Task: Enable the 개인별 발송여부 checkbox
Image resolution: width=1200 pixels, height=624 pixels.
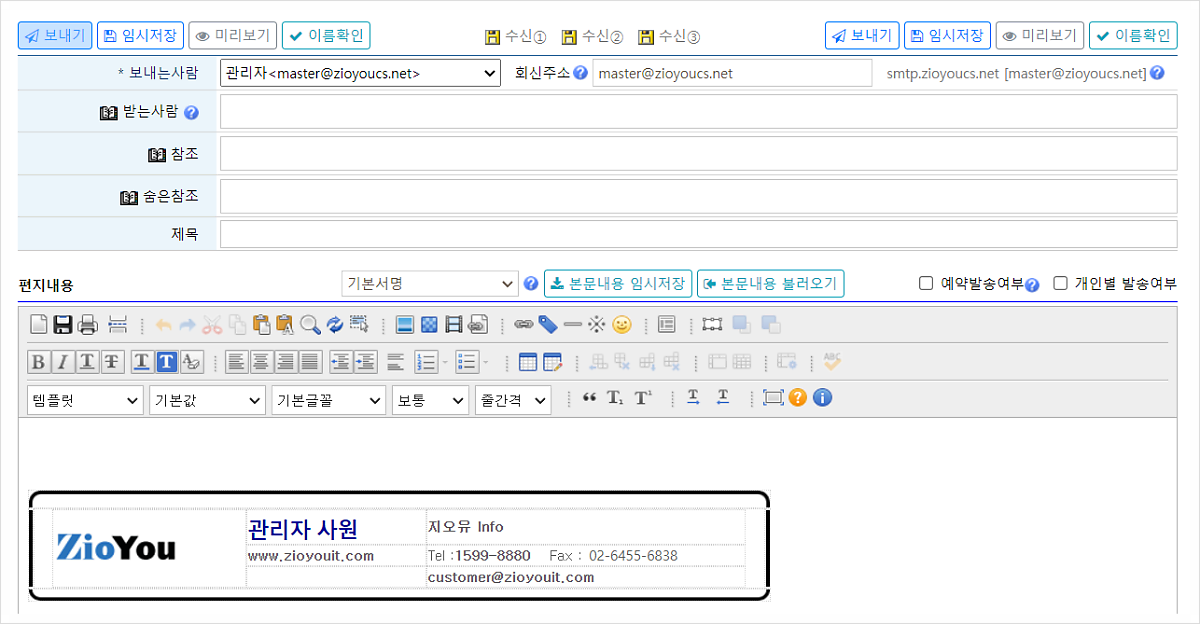Action: coord(1061,283)
